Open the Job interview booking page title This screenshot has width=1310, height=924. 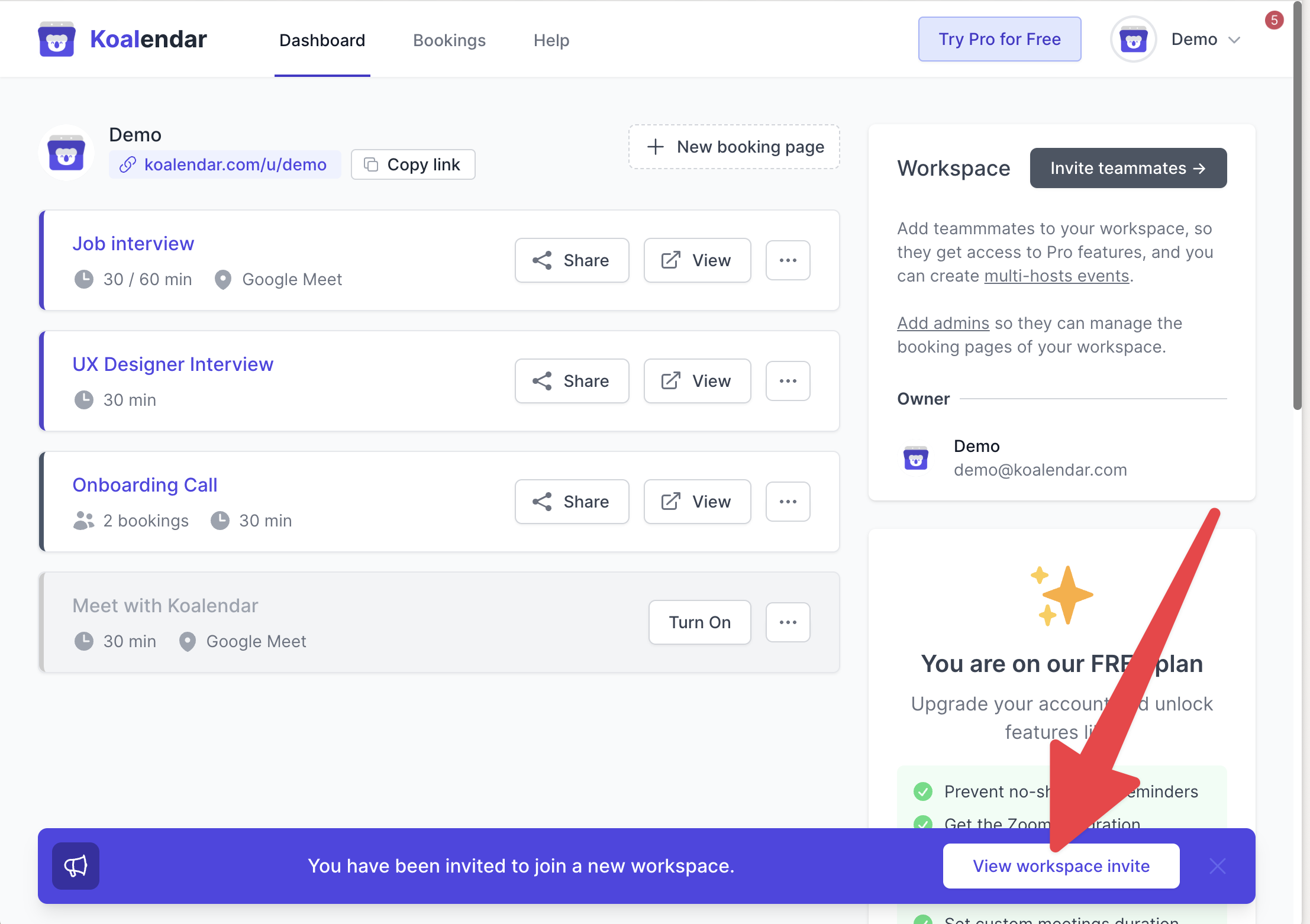point(133,244)
